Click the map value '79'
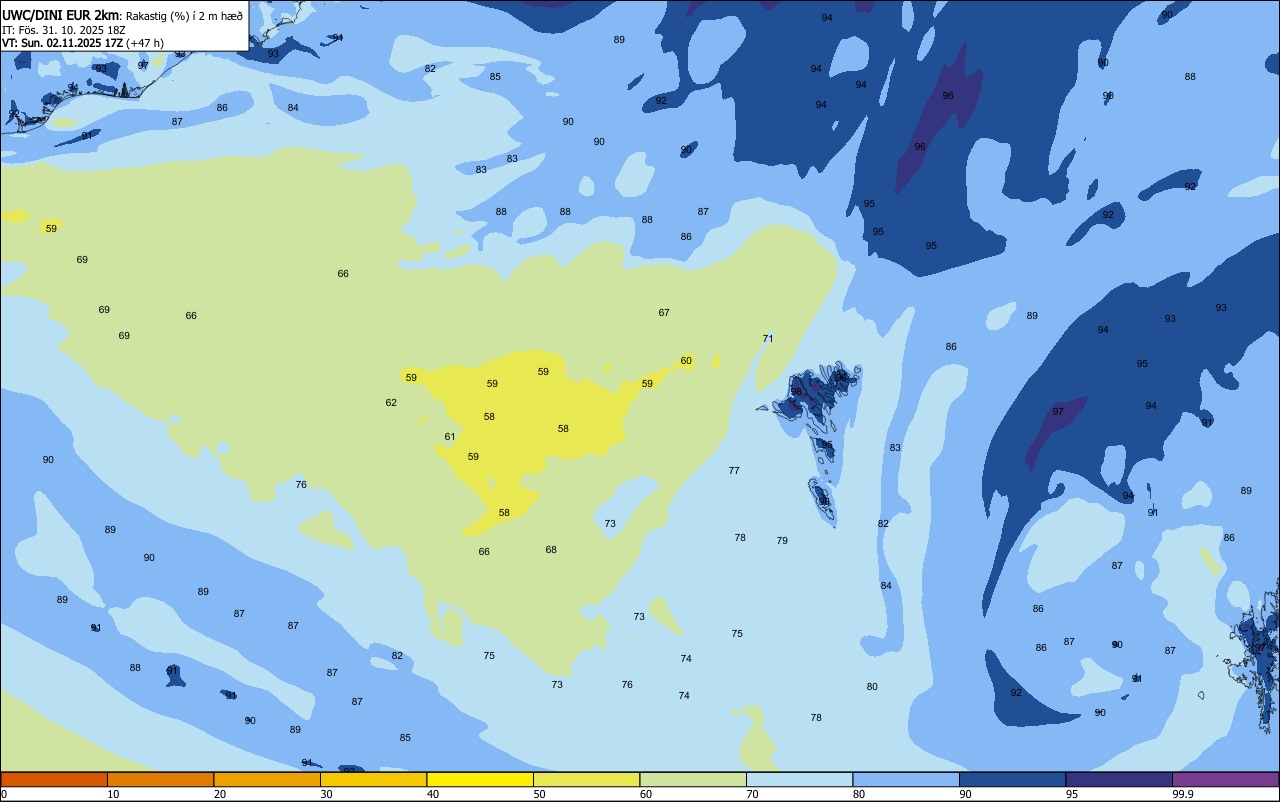The image size is (1280, 802). [x=782, y=541]
